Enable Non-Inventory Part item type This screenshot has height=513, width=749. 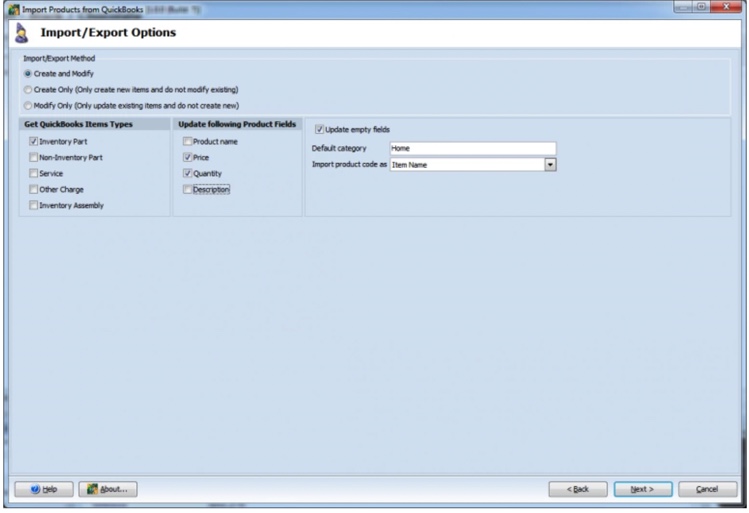click(33, 157)
